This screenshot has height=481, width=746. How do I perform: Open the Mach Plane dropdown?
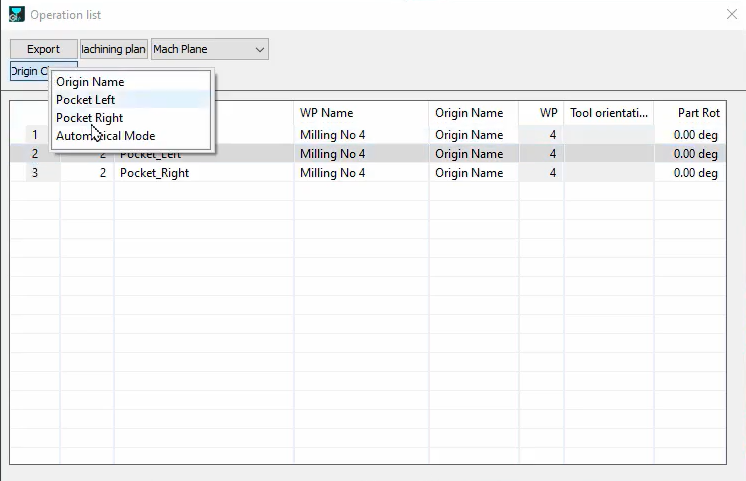coord(209,49)
